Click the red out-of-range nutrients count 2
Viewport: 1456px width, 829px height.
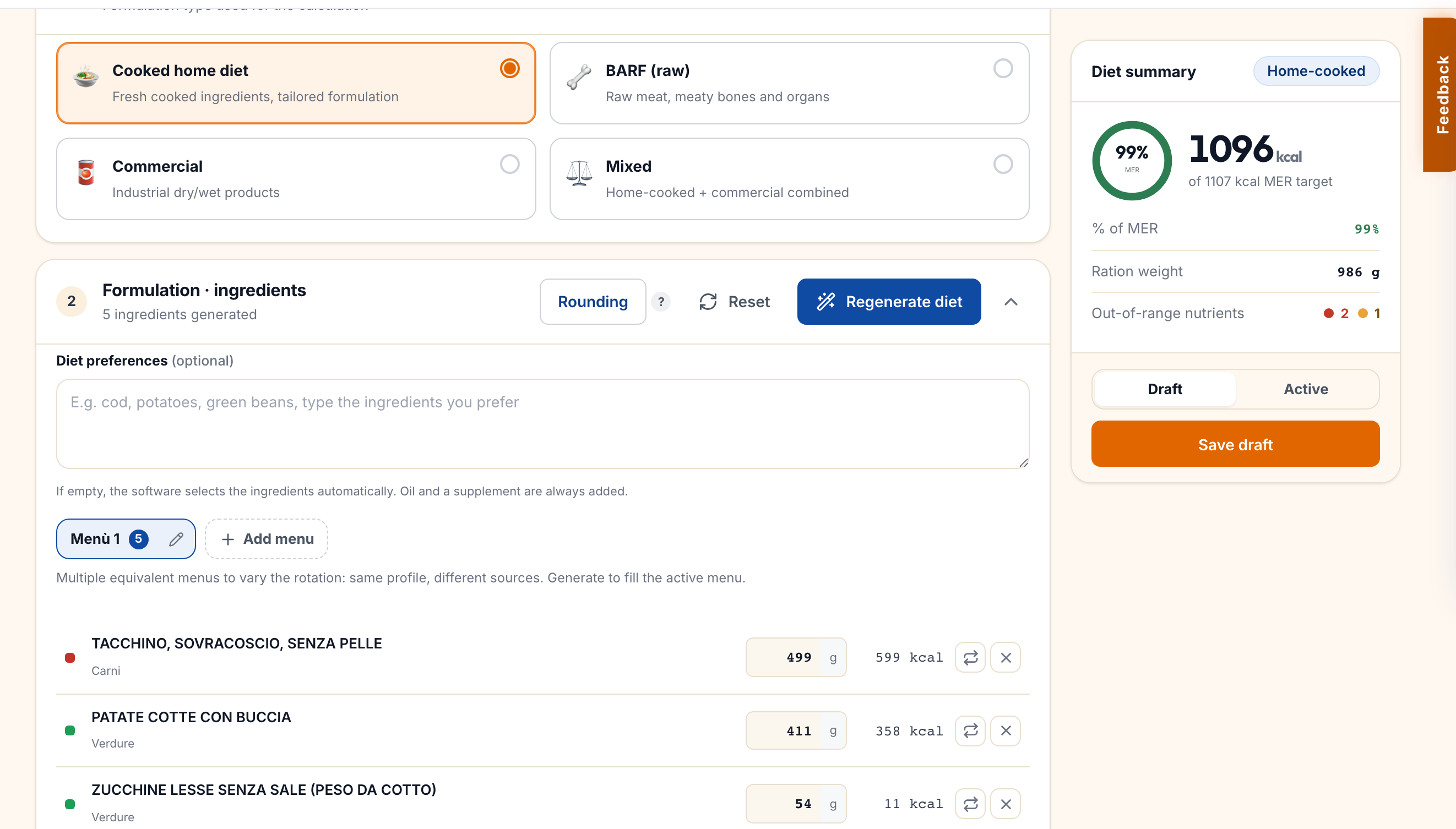pyautogui.click(x=1336, y=313)
